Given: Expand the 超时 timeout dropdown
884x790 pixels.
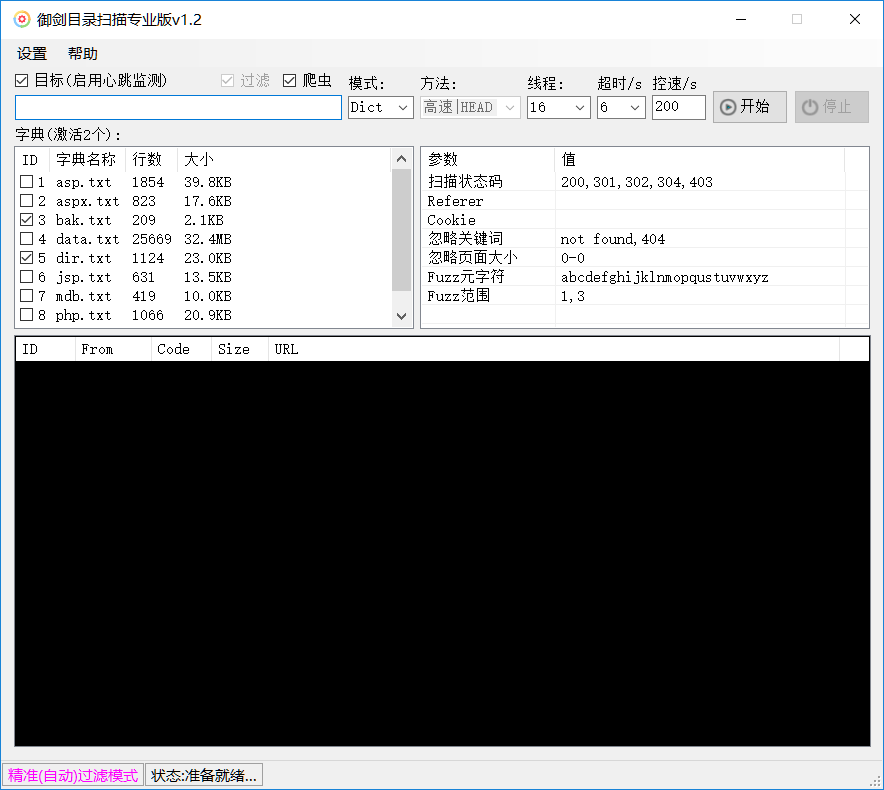Looking at the screenshot, I should (621, 107).
